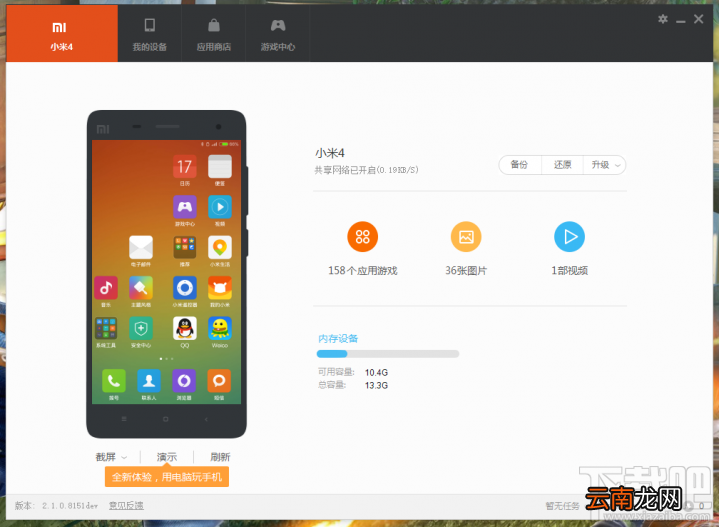Click the 全新体验，用电脑玩手机 tooltip banner
The width and height of the screenshot is (719, 527).
[167, 477]
